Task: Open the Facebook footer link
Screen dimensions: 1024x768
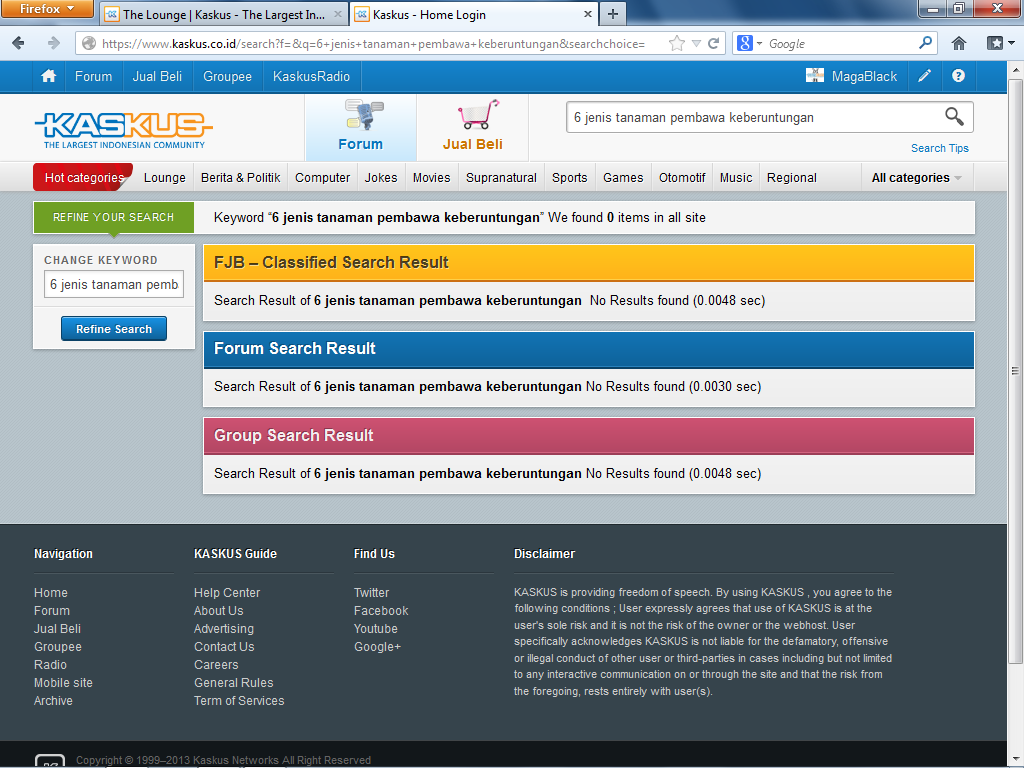Action: pyautogui.click(x=381, y=611)
